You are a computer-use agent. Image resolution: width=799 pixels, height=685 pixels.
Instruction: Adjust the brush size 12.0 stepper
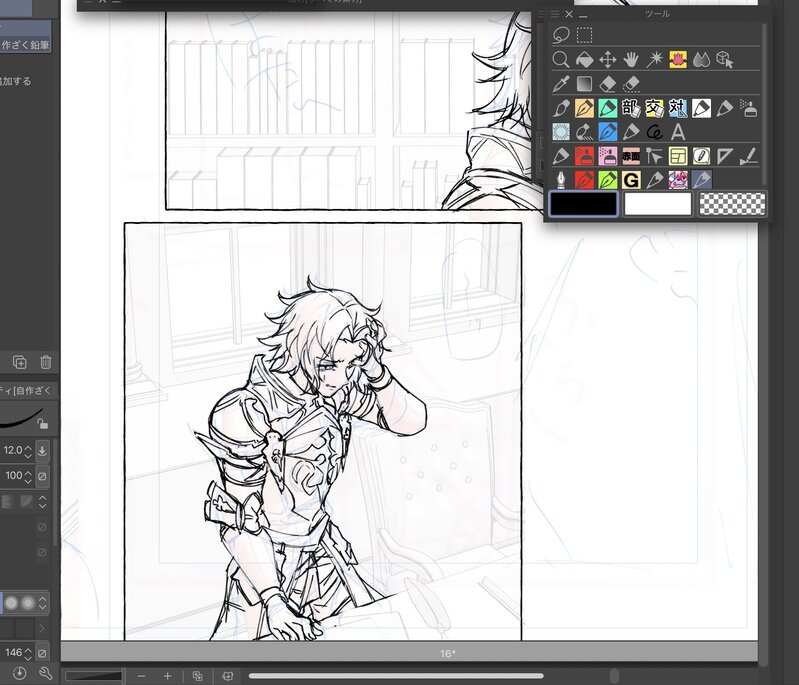(28, 451)
